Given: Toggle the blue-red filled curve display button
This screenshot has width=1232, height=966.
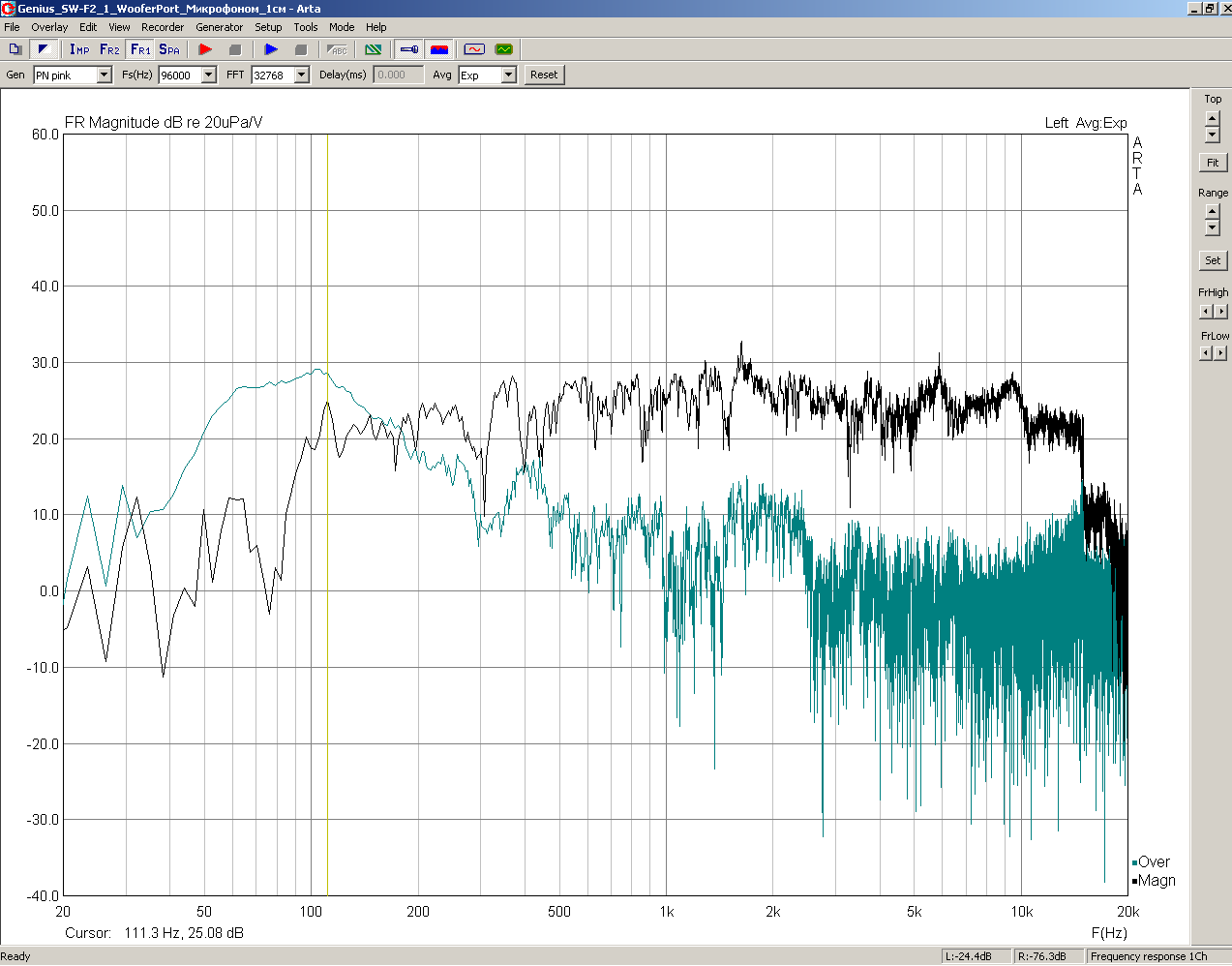Looking at the screenshot, I should [x=439, y=49].
